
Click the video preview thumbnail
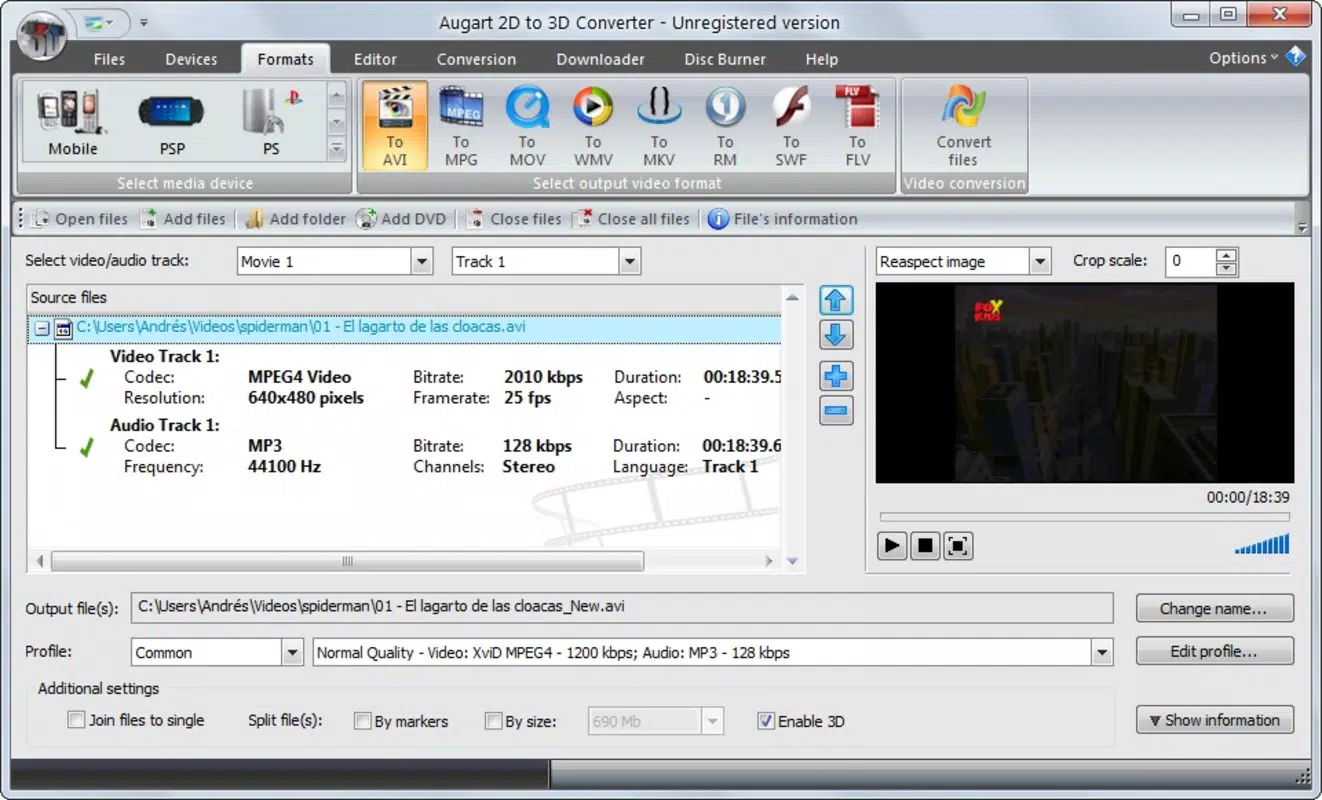click(x=1085, y=383)
